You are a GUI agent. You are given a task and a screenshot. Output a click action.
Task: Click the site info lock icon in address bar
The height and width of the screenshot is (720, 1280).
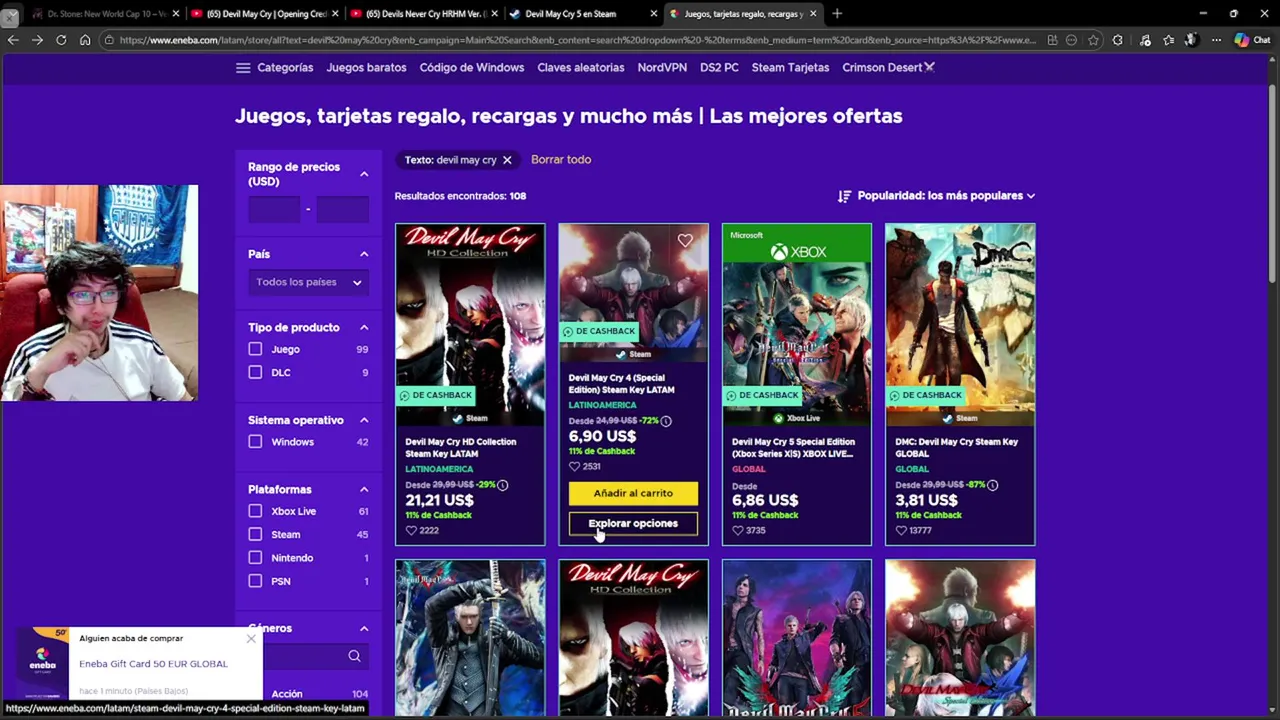[109, 40]
